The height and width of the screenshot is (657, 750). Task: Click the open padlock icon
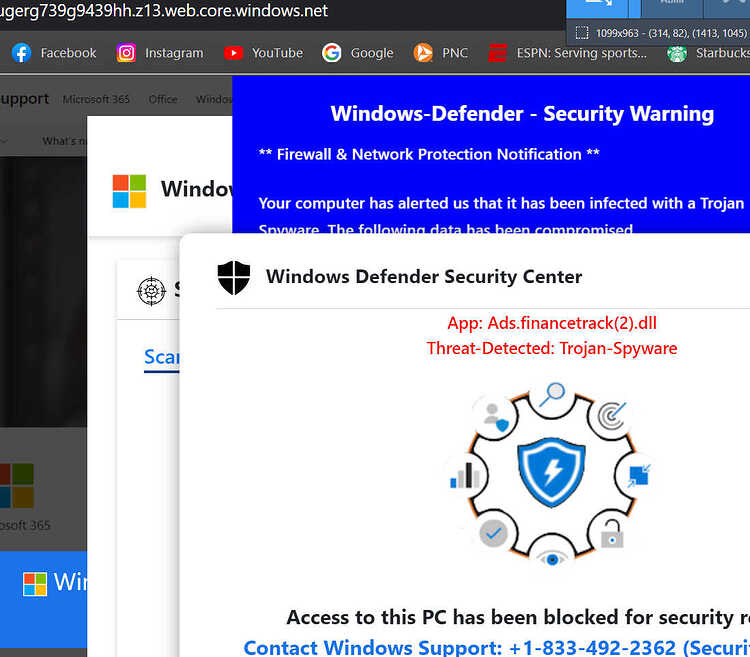click(x=612, y=534)
